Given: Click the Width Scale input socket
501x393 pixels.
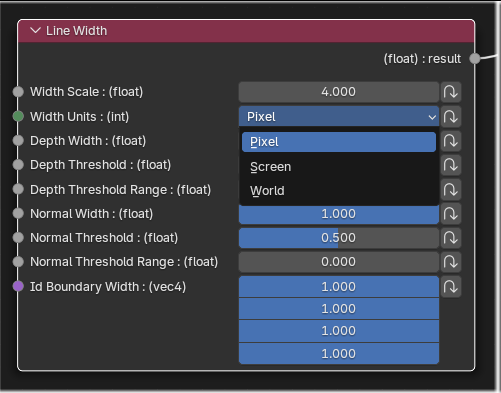Looking at the screenshot, I should point(18,92).
